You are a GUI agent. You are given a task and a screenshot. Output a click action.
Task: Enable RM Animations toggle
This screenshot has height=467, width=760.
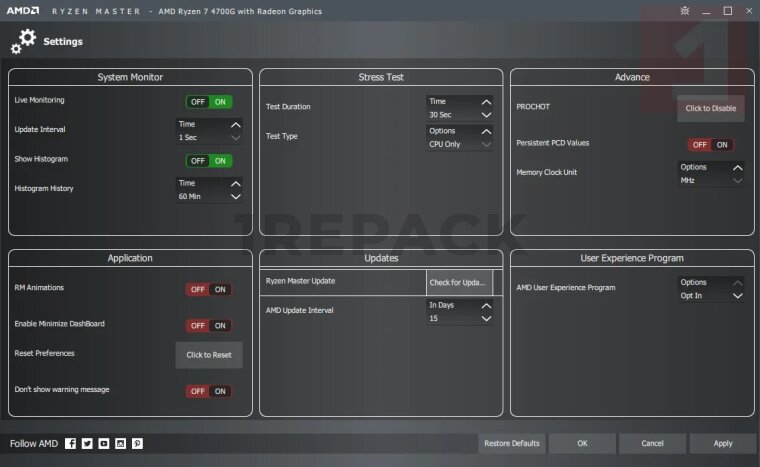click(208, 290)
